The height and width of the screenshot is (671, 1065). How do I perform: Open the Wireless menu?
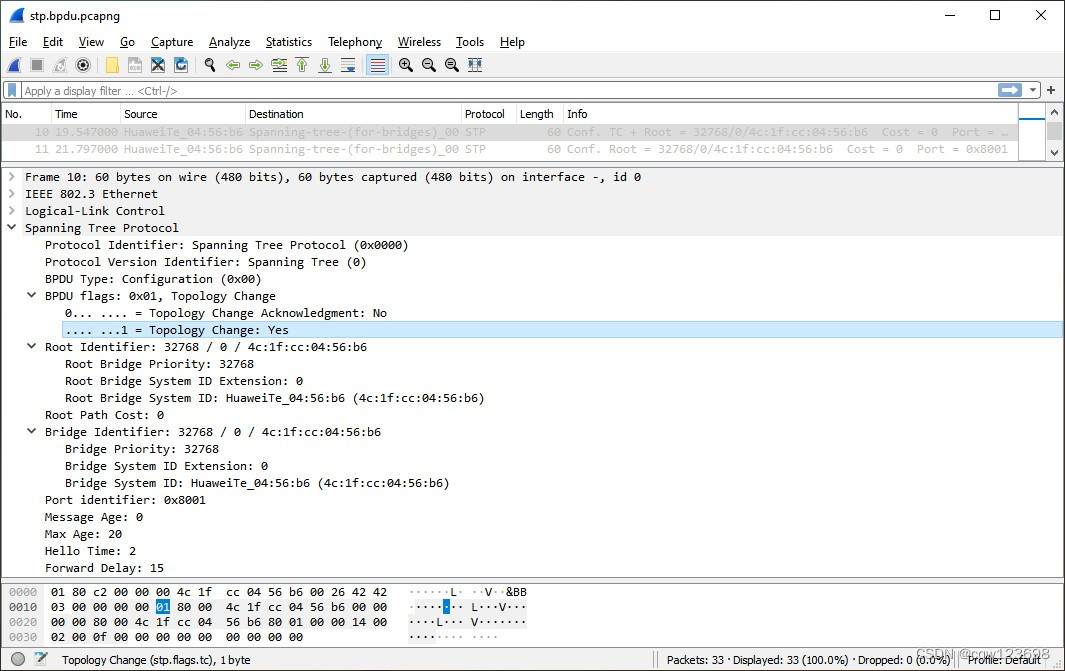419,42
